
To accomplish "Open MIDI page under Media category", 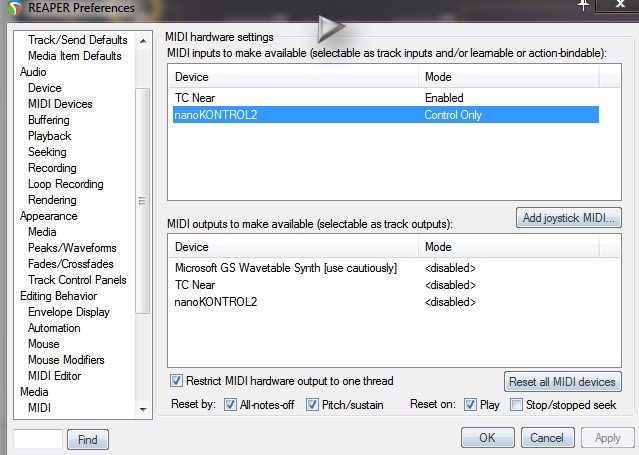I will pyautogui.click(x=39, y=408).
